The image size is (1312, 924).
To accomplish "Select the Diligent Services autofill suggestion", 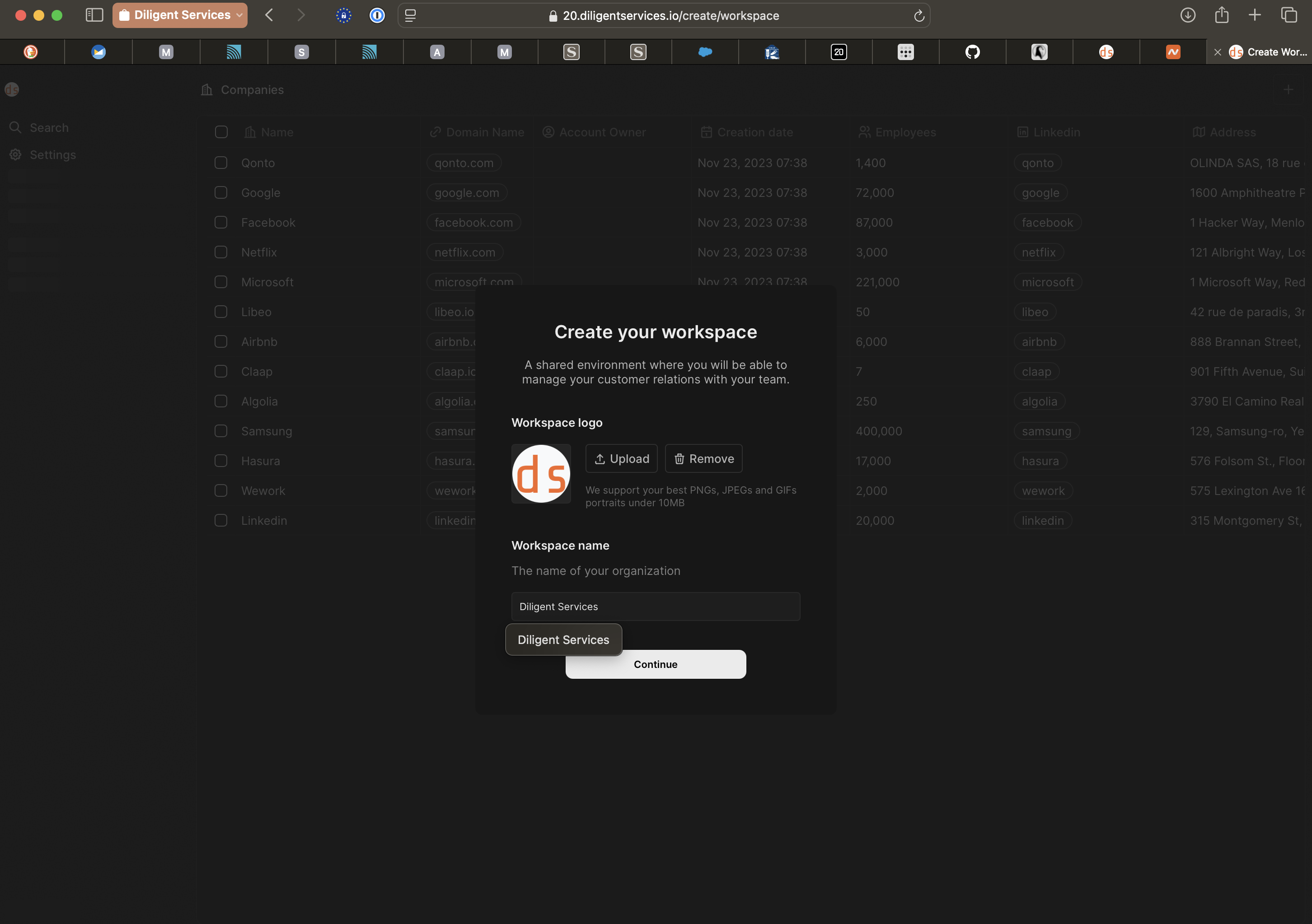I will click(x=563, y=639).
